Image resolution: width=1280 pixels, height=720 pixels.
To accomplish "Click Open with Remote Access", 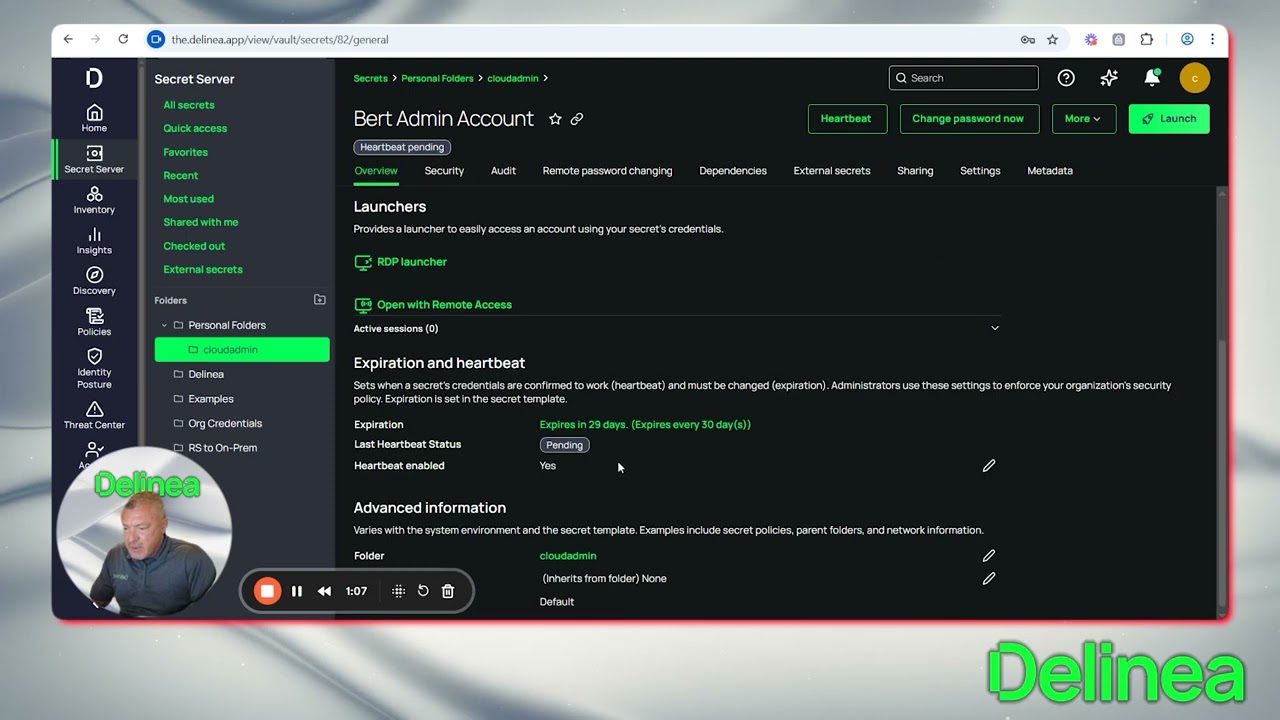I will 433,305.
